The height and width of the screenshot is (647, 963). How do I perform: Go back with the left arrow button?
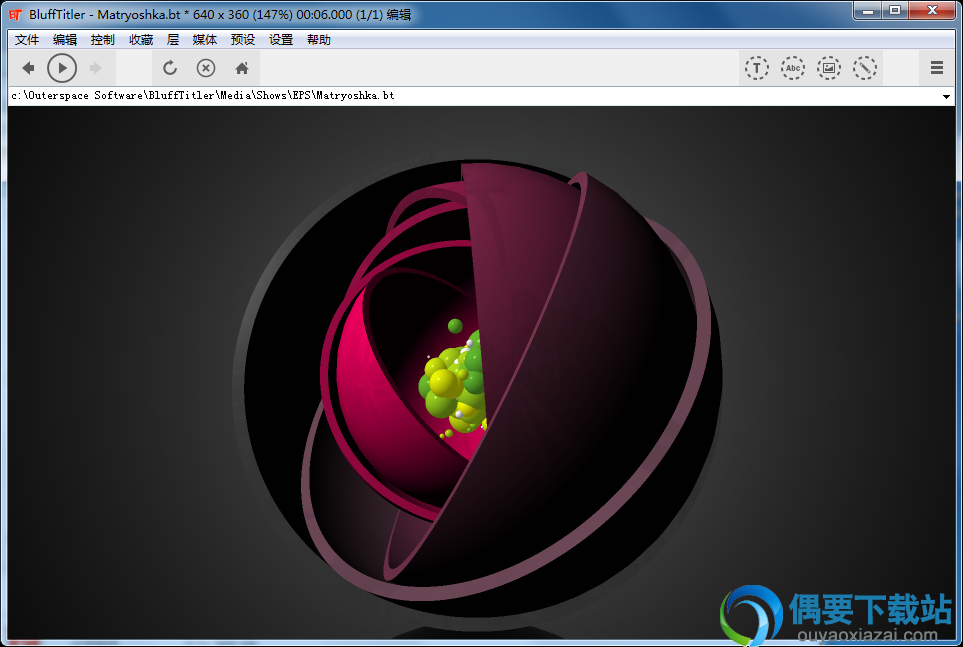click(x=28, y=68)
